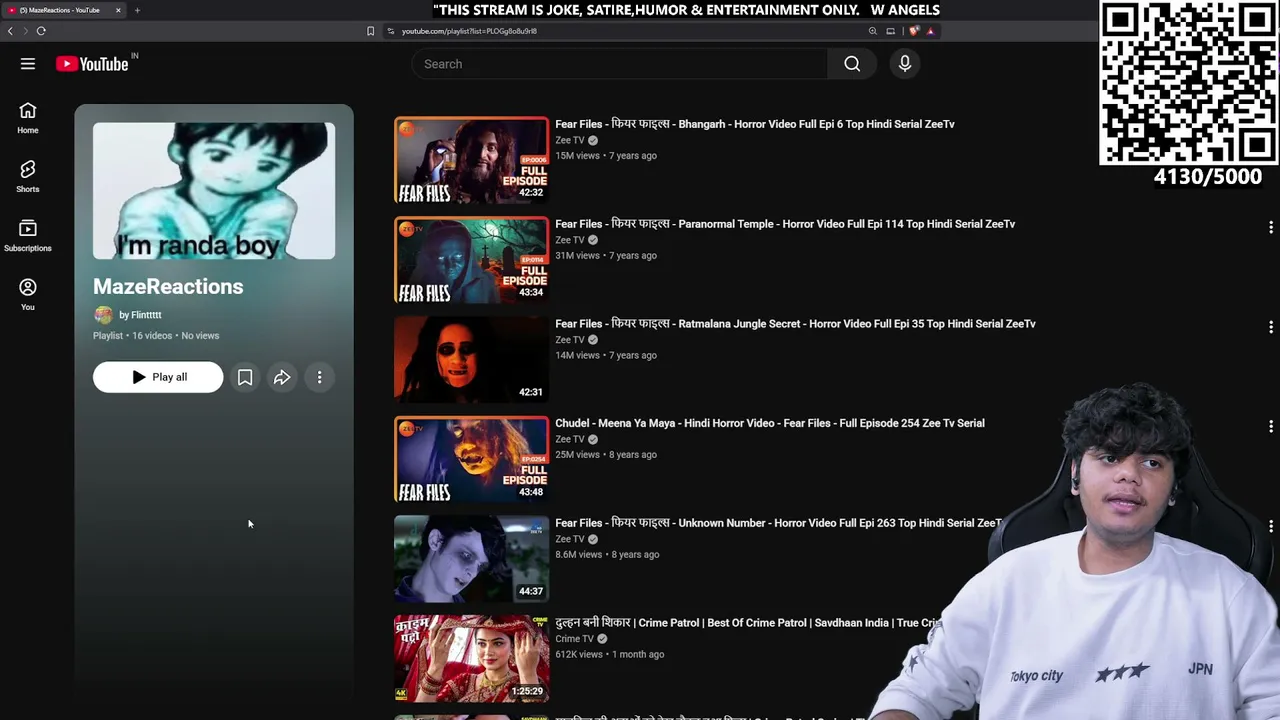Viewport: 1280px width, 720px height.
Task: Open options for Ratmalana Jungle Secret video
Action: pyautogui.click(x=1271, y=327)
